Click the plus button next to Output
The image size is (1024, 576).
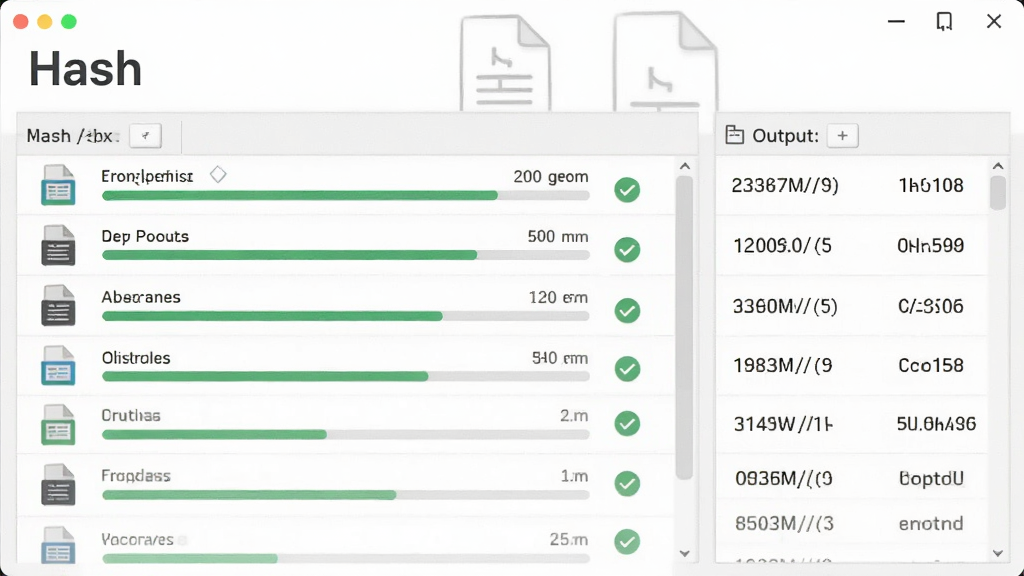tap(842, 136)
